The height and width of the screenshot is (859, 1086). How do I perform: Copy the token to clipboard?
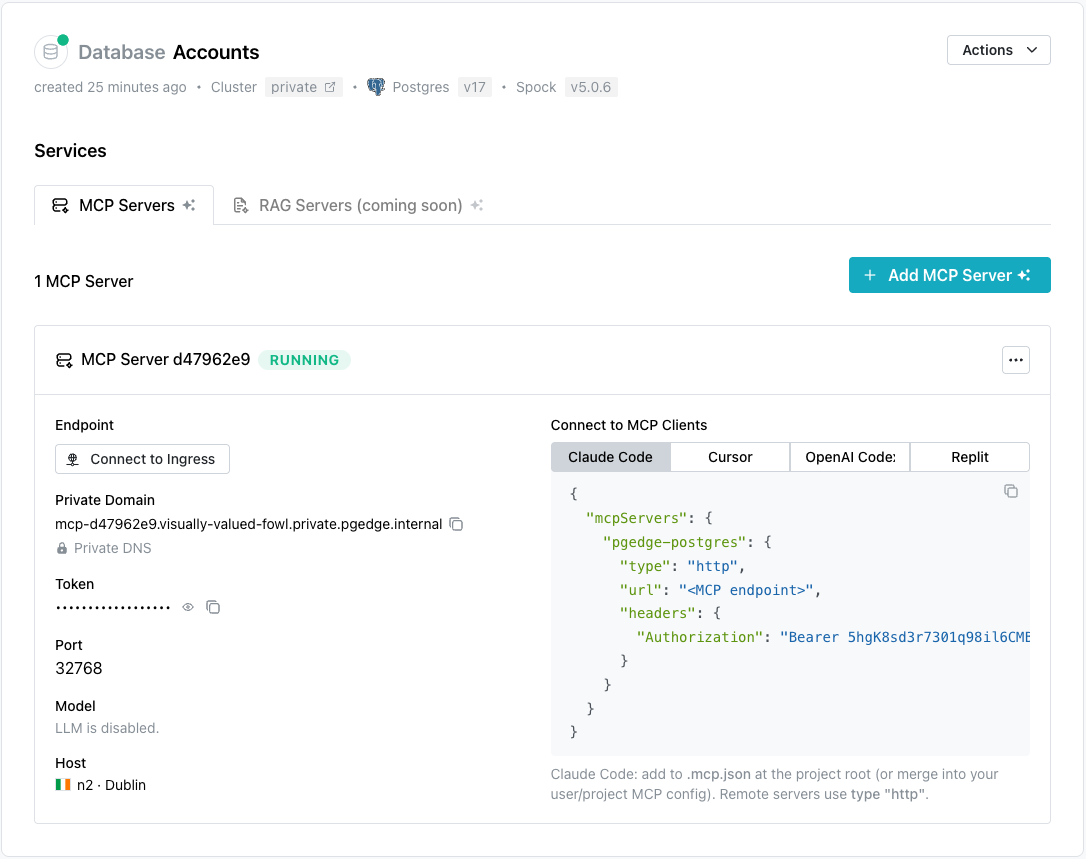tap(213, 607)
